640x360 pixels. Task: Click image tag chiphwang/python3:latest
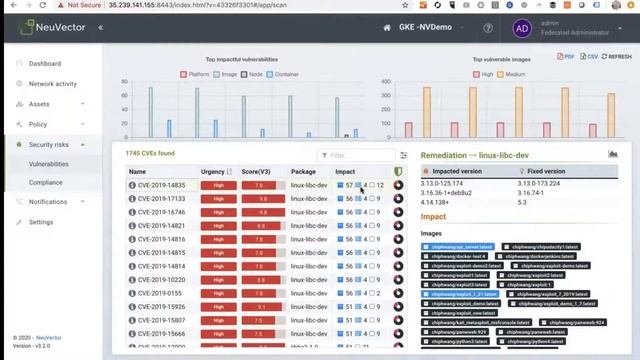point(455,341)
